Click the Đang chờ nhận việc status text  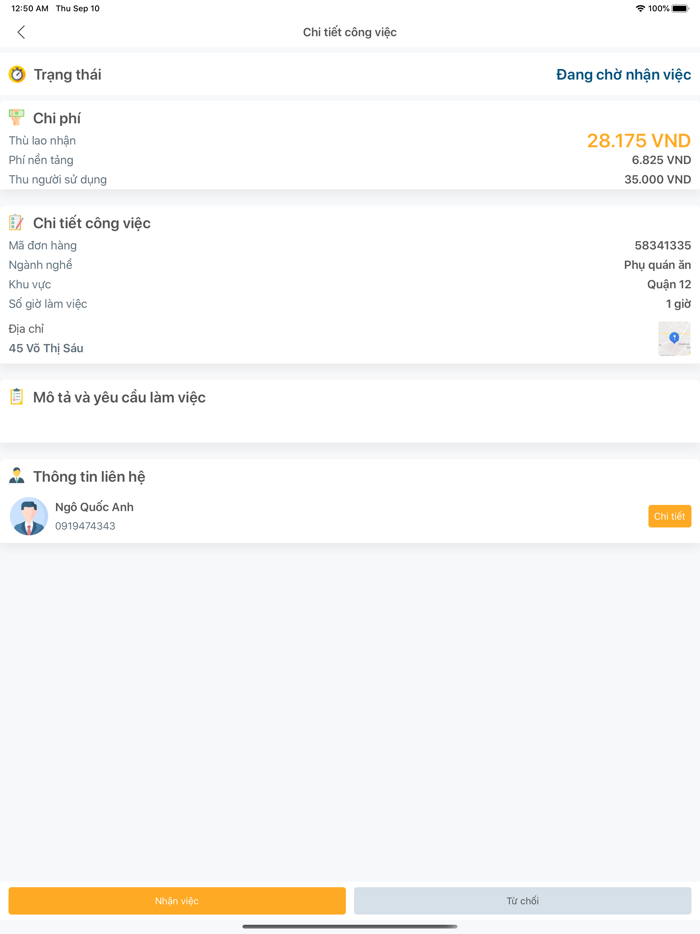click(x=623, y=75)
